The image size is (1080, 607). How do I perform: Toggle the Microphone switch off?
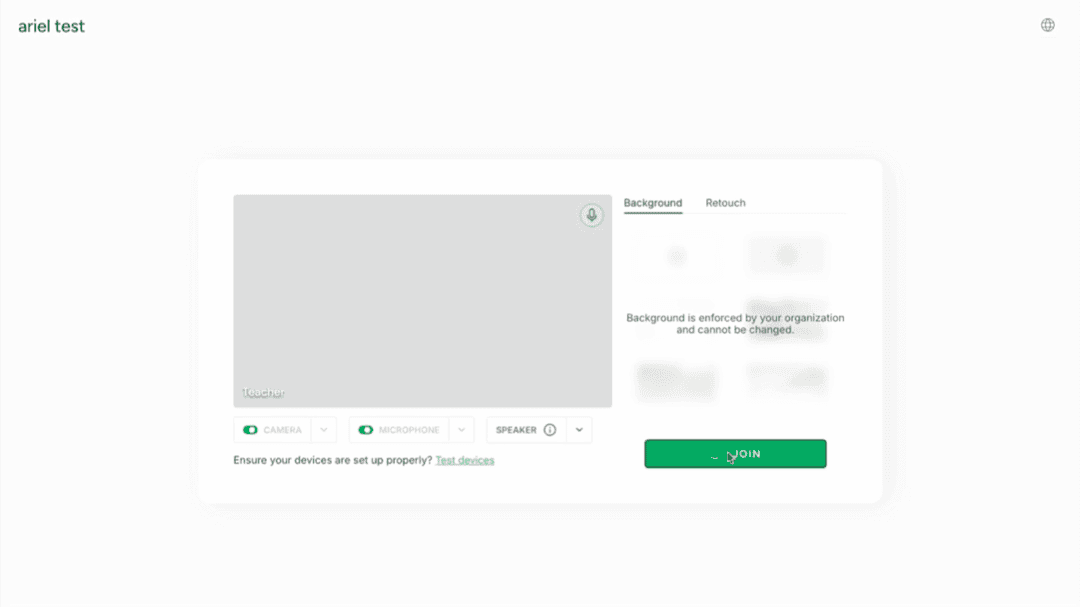coord(366,430)
